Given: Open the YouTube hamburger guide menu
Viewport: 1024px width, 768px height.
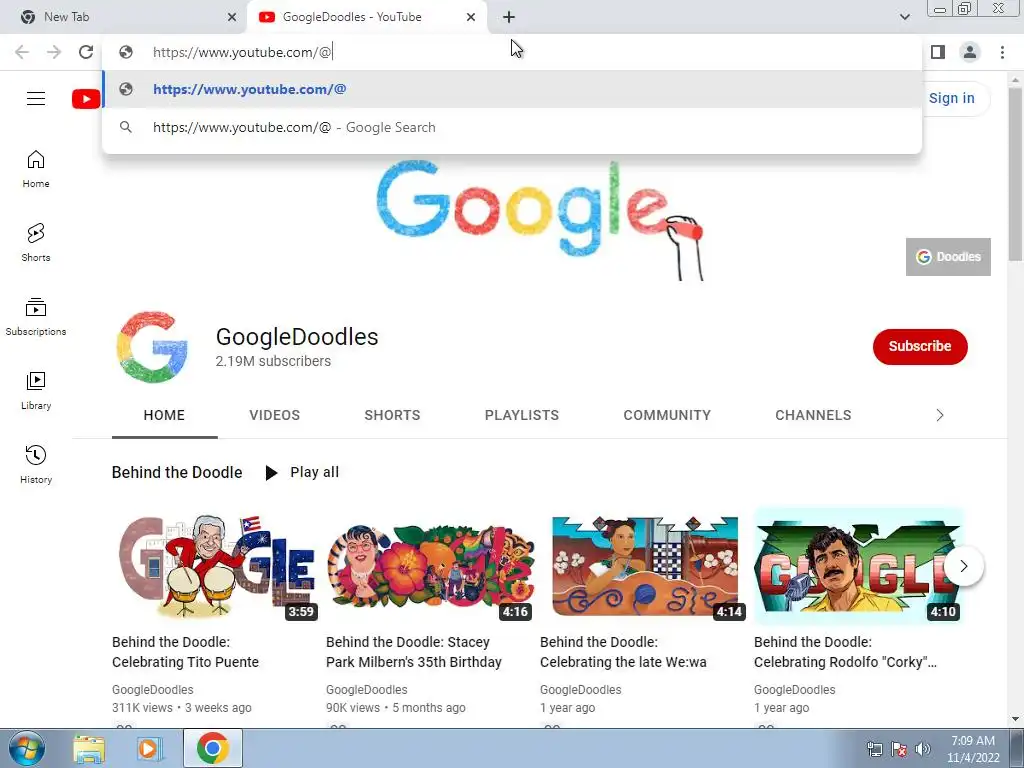Looking at the screenshot, I should coord(36,99).
